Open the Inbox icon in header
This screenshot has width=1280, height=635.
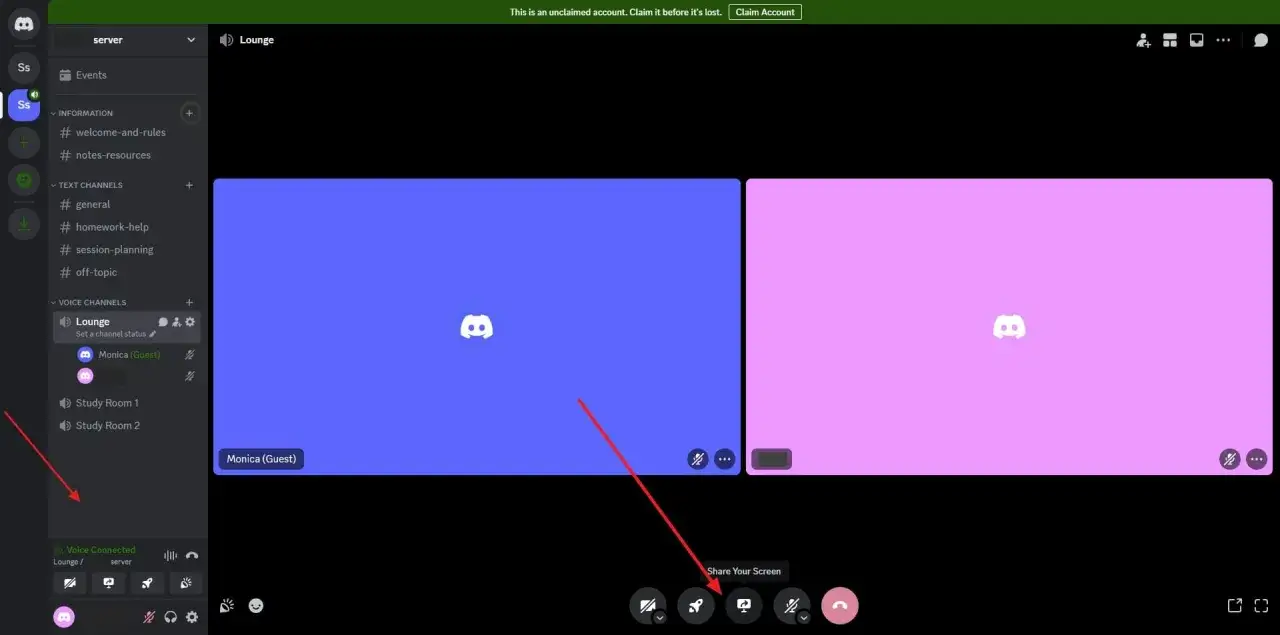tap(1196, 40)
